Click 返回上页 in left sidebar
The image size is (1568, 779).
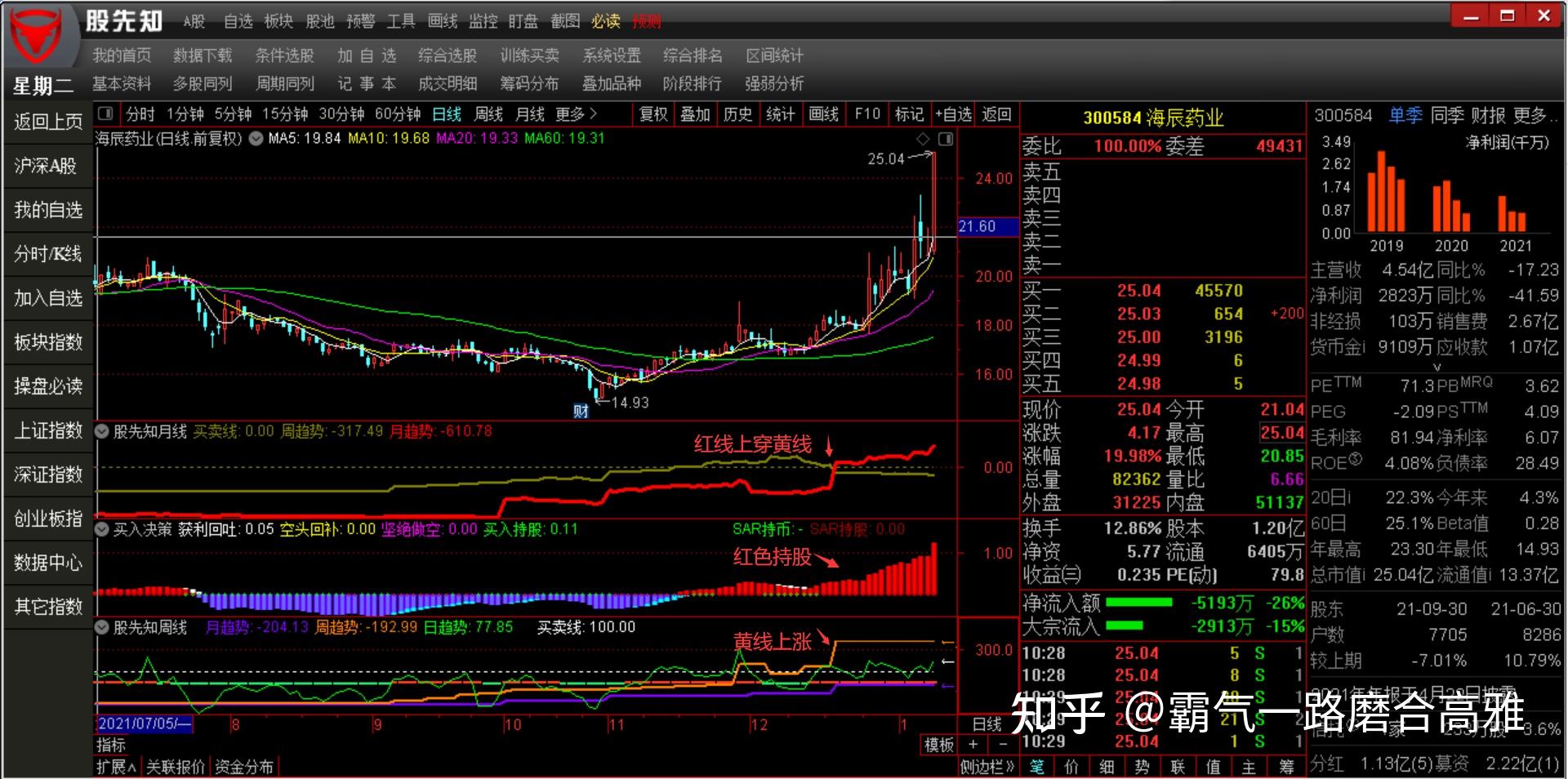(48, 122)
